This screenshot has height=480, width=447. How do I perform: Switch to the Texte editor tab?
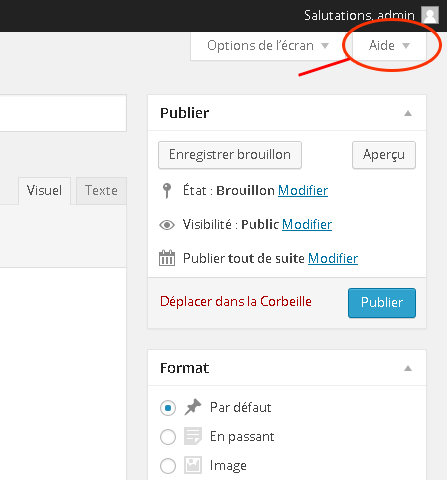(x=101, y=191)
